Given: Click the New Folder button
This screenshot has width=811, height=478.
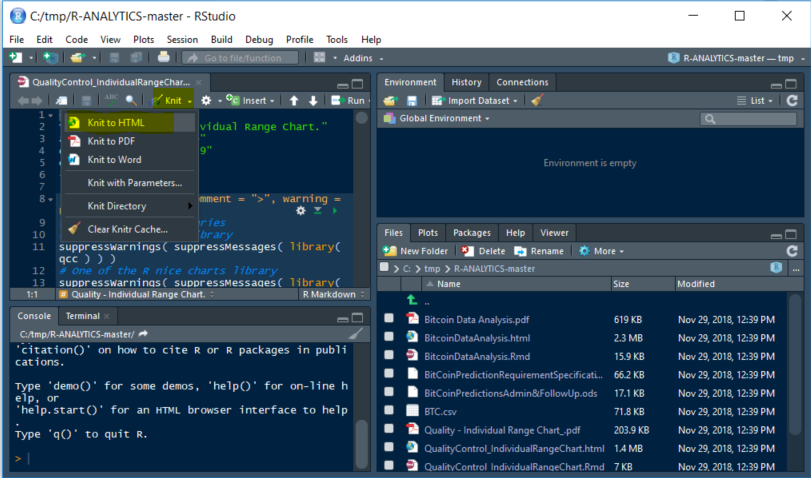Looking at the screenshot, I should point(415,251).
